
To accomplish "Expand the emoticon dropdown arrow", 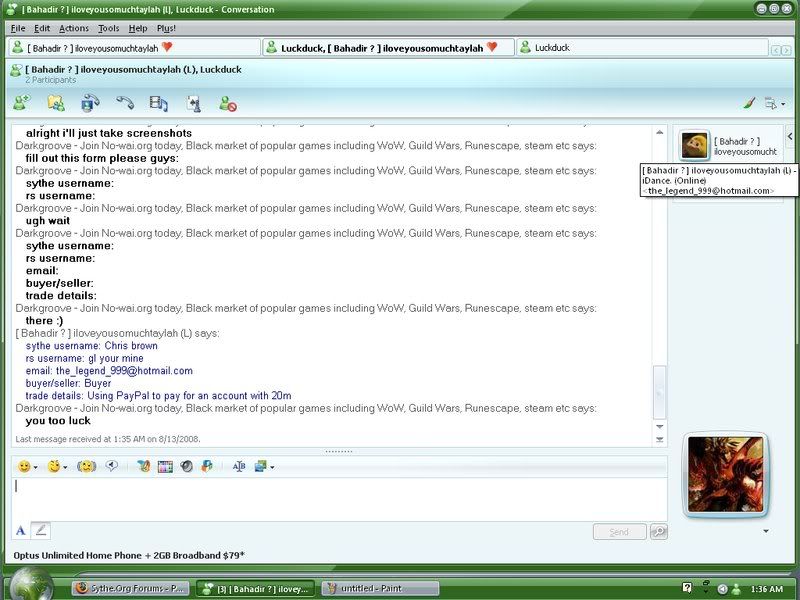I will [x=35, y=467].
